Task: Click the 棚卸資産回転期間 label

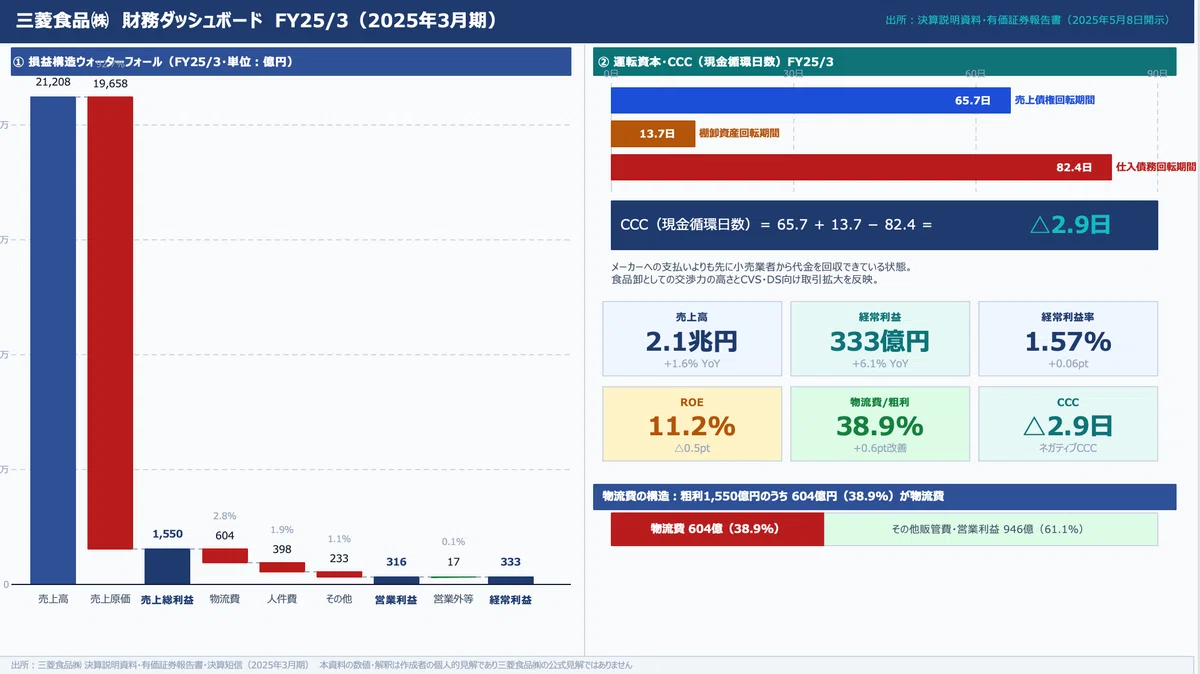Action: [739, 133]
